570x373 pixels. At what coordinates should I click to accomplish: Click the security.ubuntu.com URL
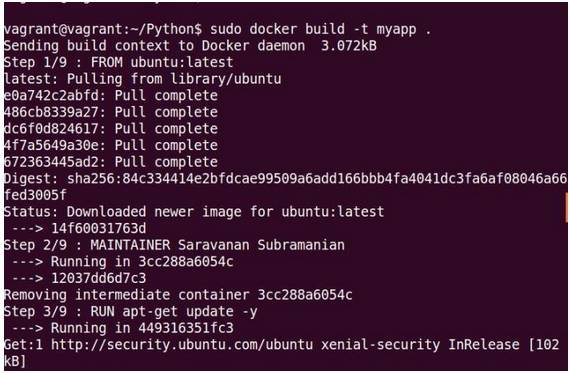click(x=182, y=345)
